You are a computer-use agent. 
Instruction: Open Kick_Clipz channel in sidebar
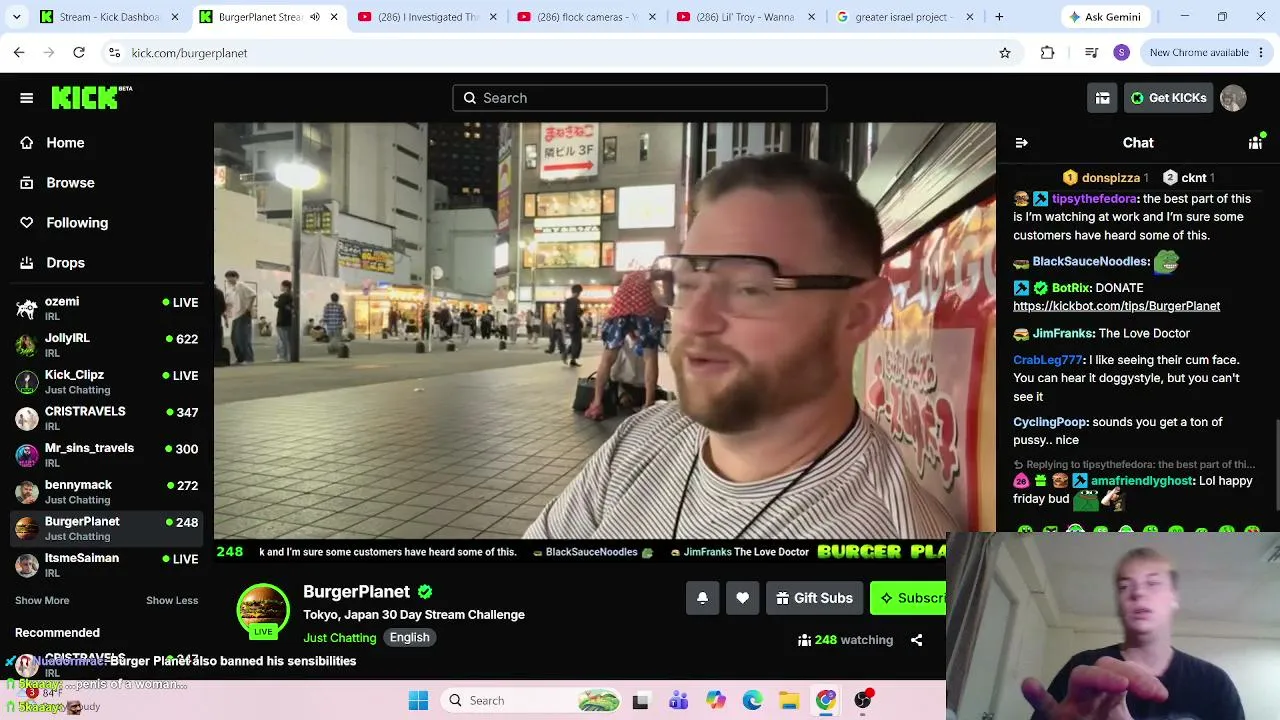tap(107, 382)
